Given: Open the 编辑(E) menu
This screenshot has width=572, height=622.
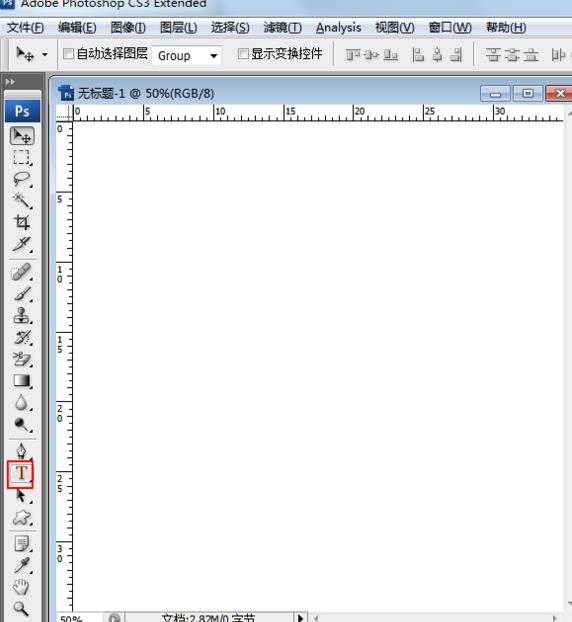Looking at the screenshot, I should click(x=77, y=27).
